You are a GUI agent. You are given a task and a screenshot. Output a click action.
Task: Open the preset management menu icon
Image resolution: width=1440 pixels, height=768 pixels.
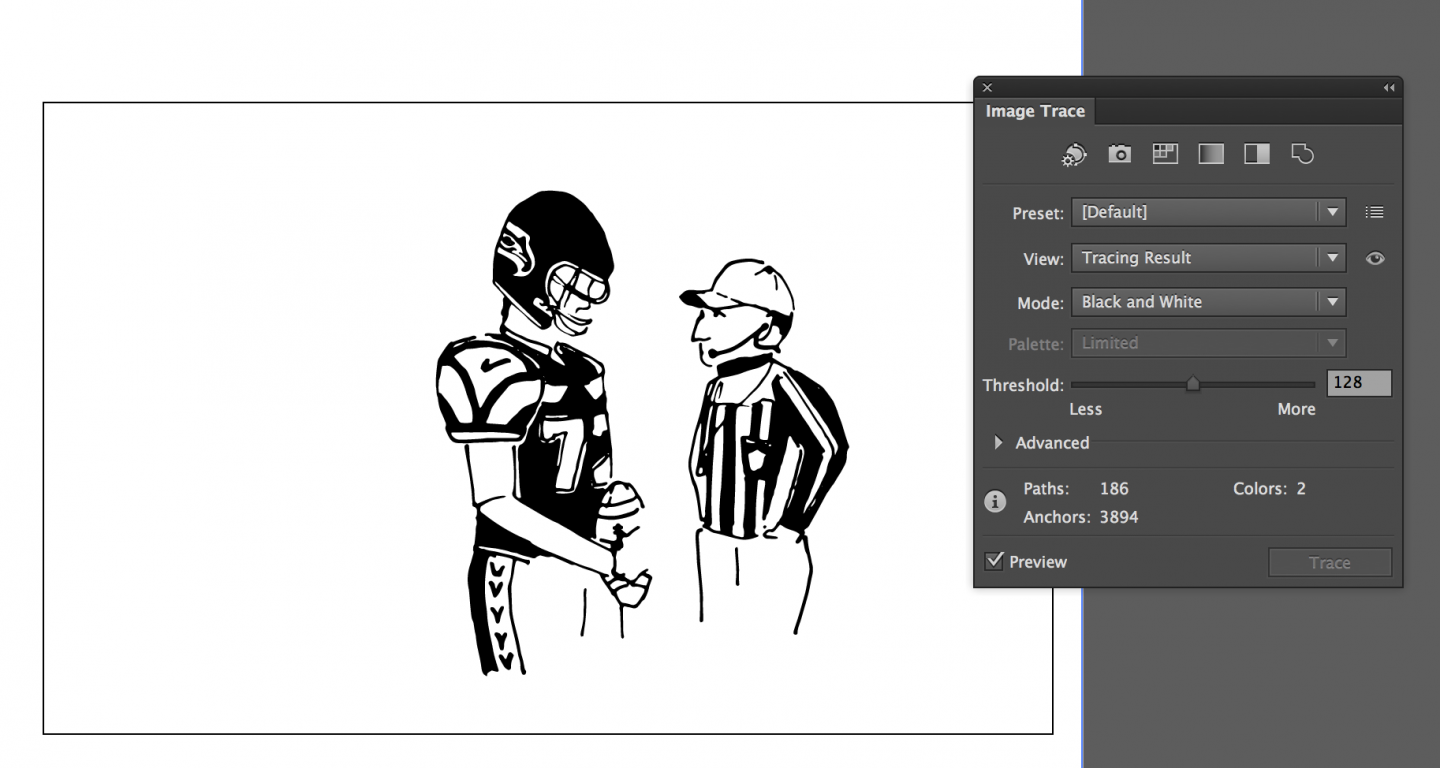tap(1374, 212)
